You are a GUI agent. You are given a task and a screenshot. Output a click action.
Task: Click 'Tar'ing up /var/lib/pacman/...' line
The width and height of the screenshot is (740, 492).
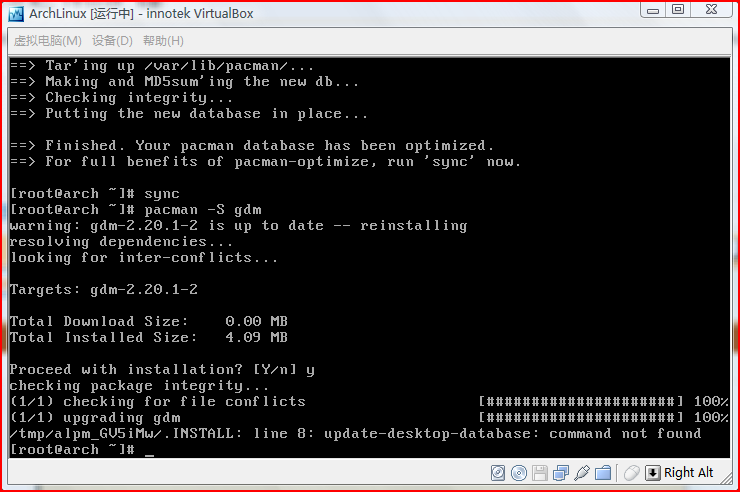(161, 66)
